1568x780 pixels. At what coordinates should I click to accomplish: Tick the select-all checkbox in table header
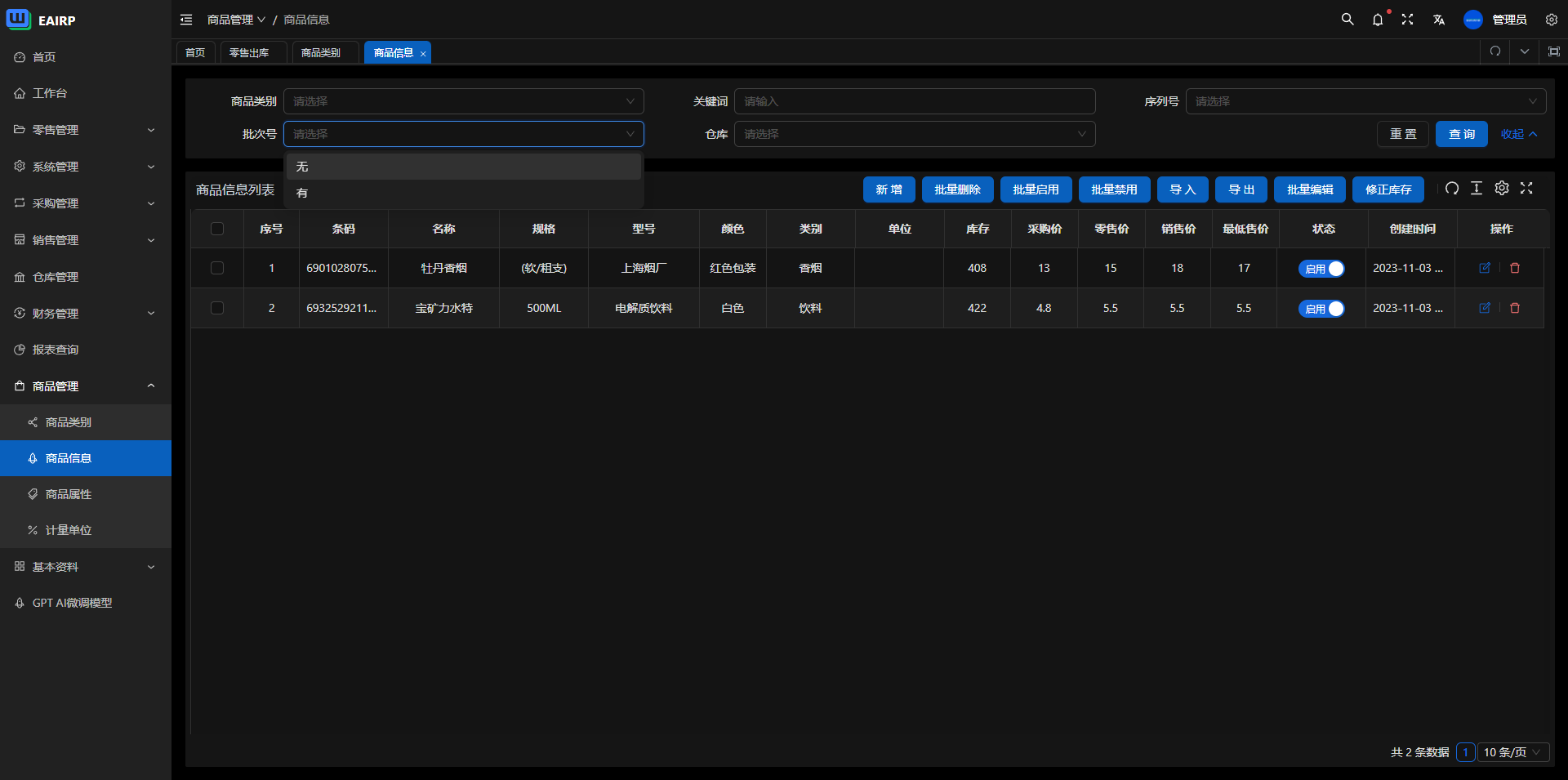[217, 229]
